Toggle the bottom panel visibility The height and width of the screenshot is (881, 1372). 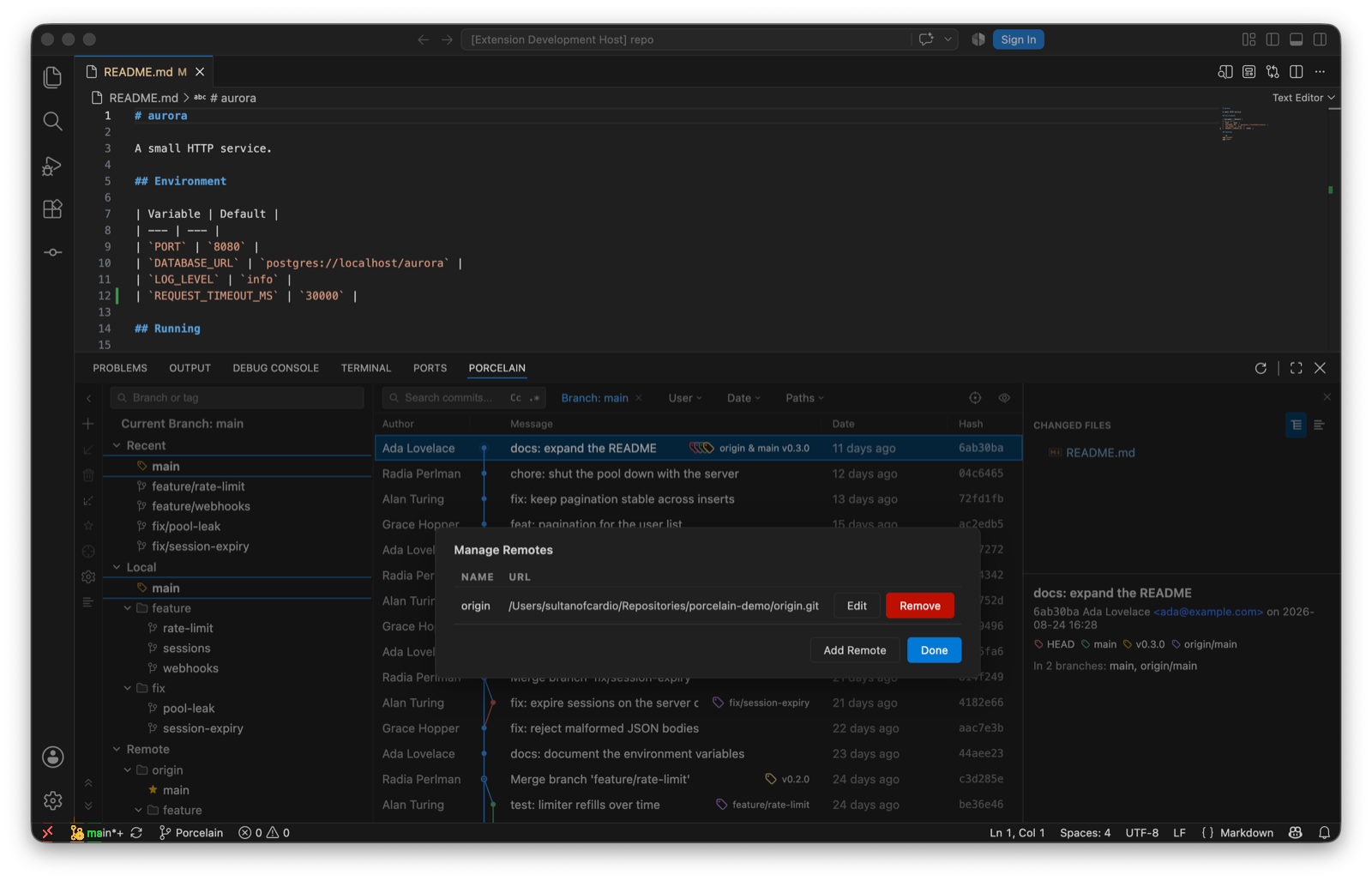pos(1297,39)
